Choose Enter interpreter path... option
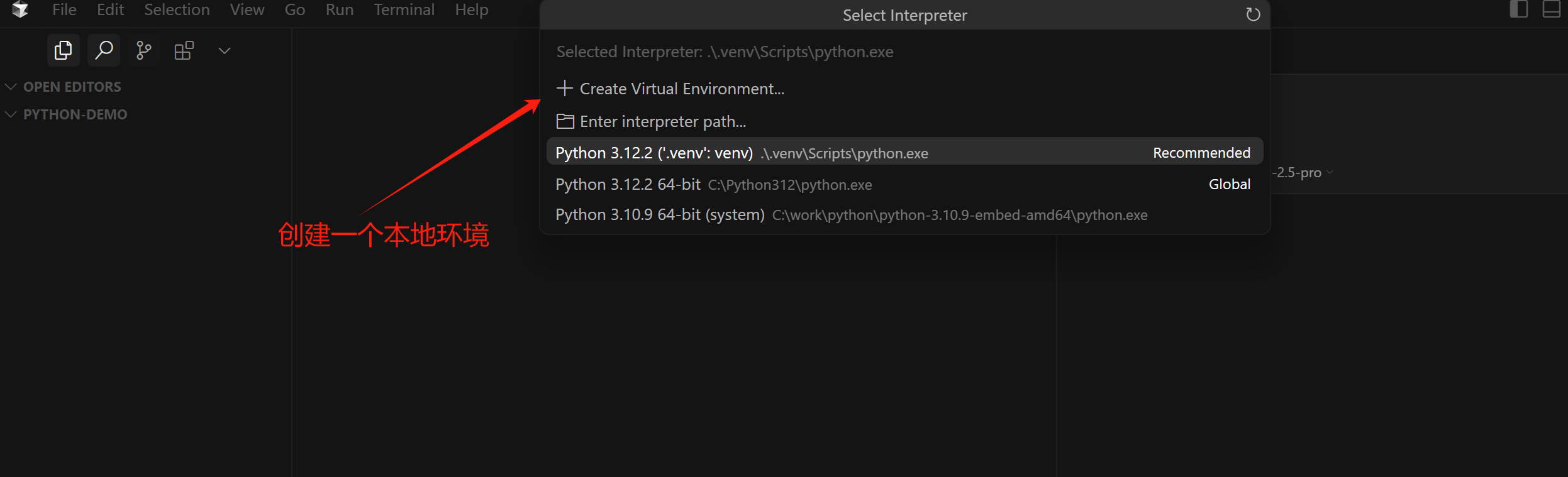The height and width of the screenshot is (477, 1568). (904, 121)
